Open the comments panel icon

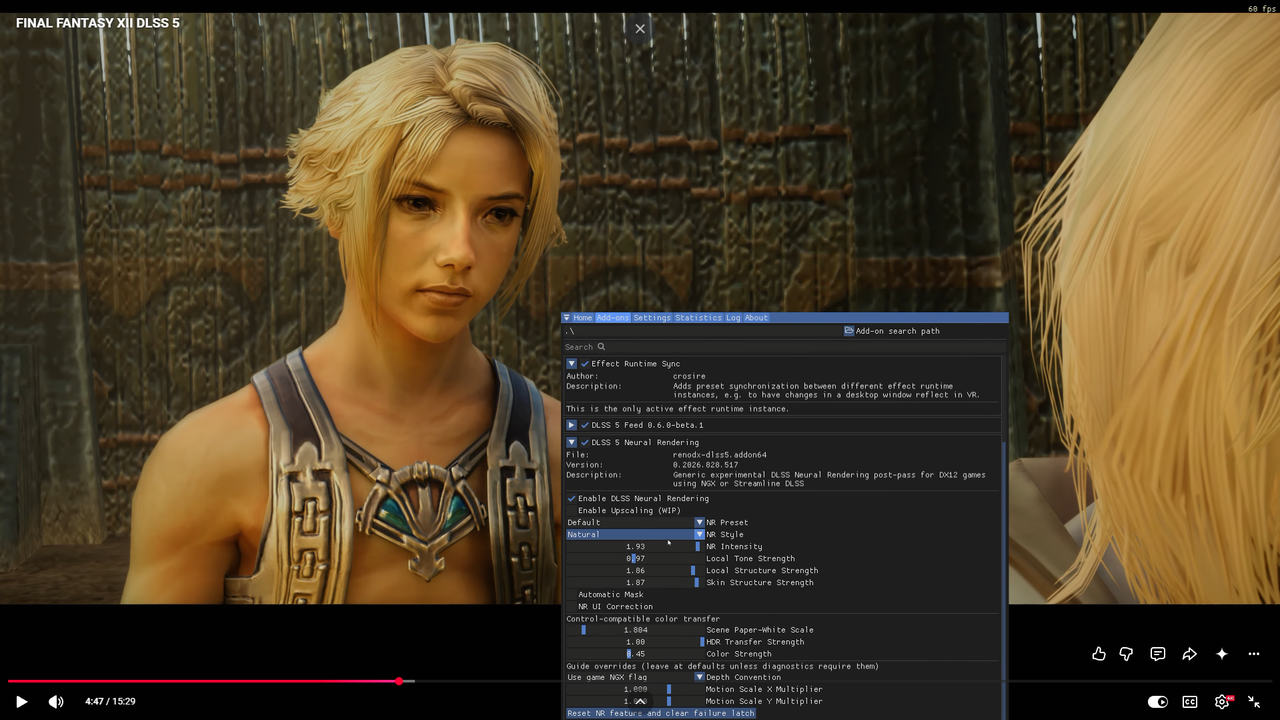coord(1158,654)
